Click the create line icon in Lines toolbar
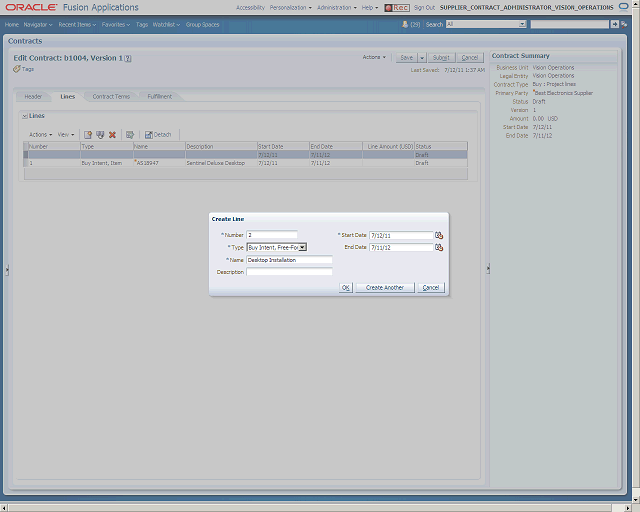 [87, 135]
